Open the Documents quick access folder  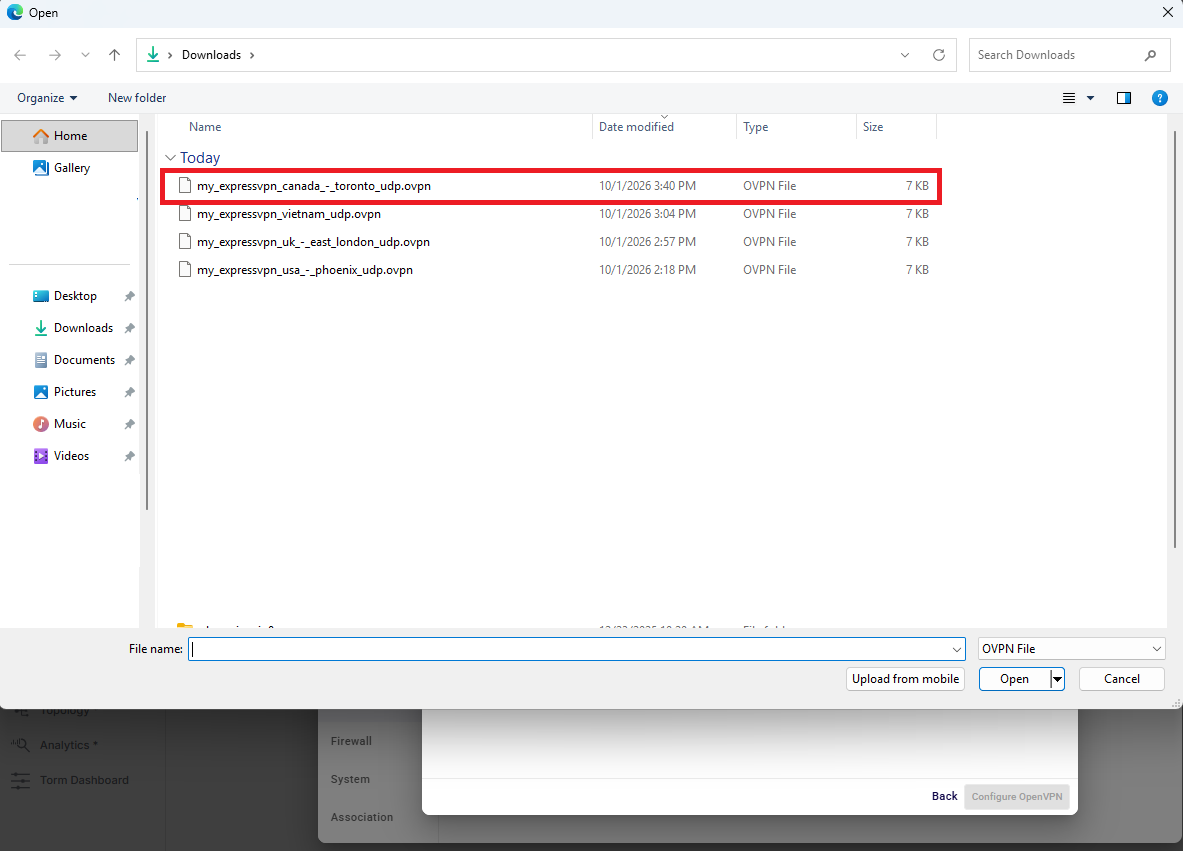coord(84,360)
